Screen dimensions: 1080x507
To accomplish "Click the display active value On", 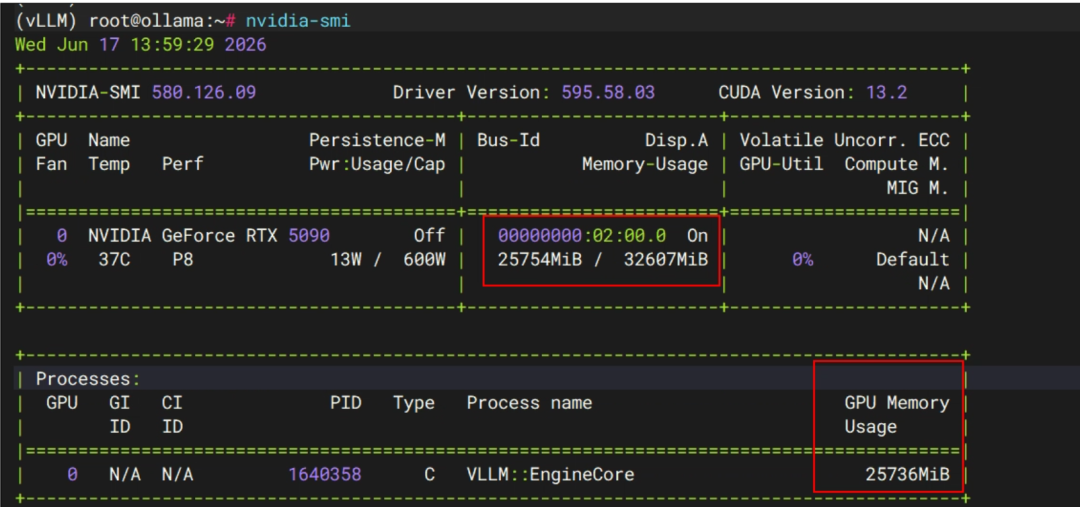I will 698,236.
